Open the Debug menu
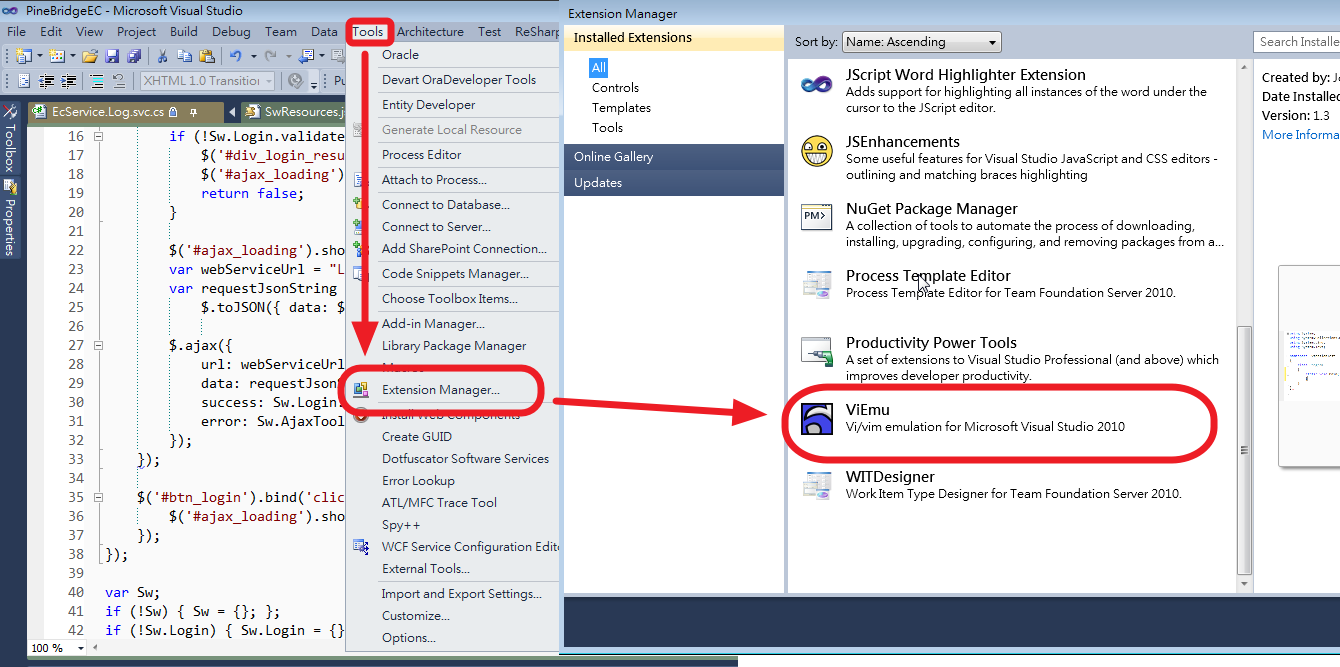 231,32
